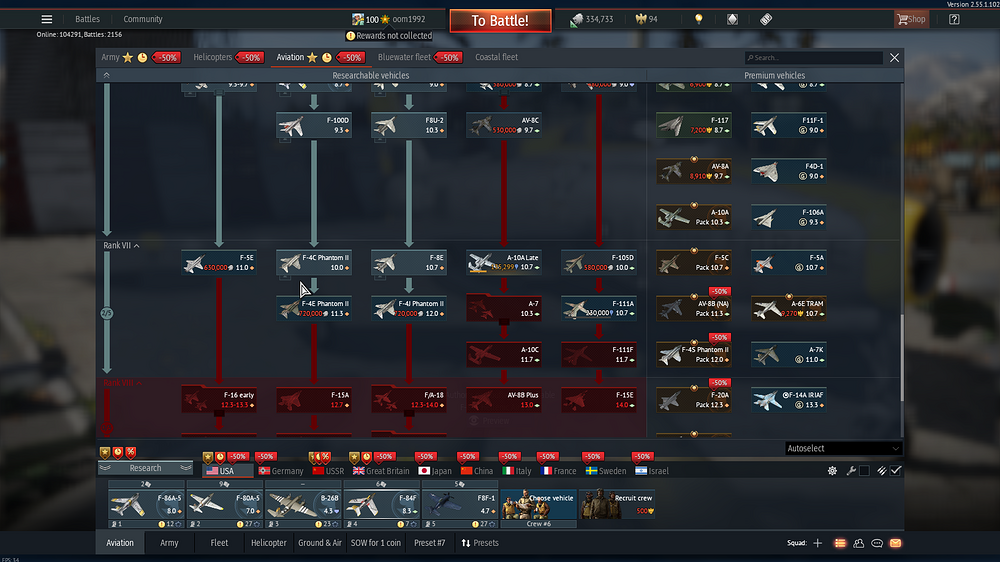Screen dimensions: 1000x562
Task: Select the Germany nation tab
Action: 281,471
